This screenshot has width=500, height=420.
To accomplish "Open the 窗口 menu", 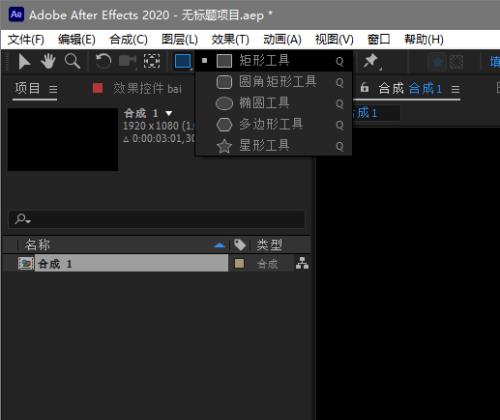I will (379, 40).
